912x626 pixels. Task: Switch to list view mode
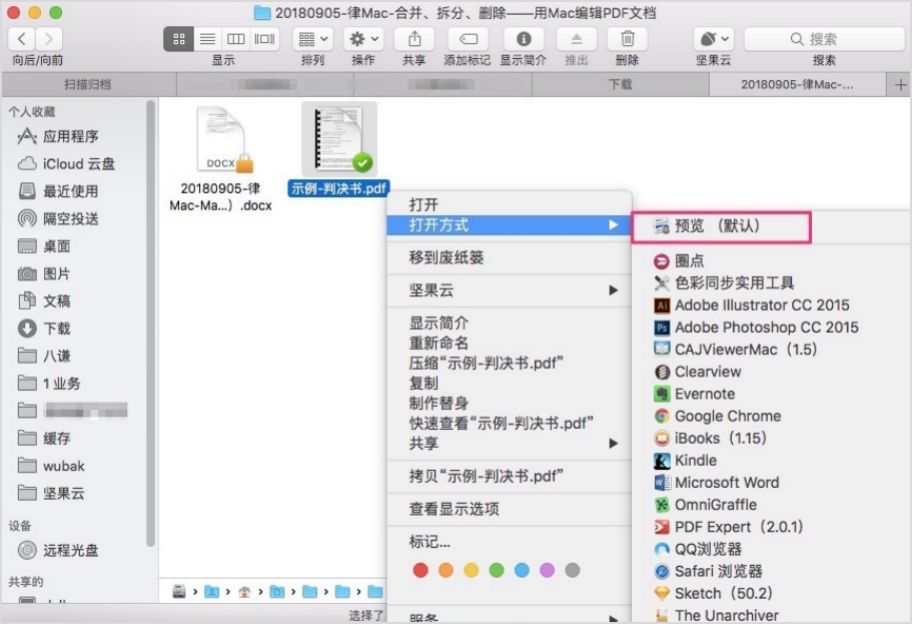coord(207,39)
